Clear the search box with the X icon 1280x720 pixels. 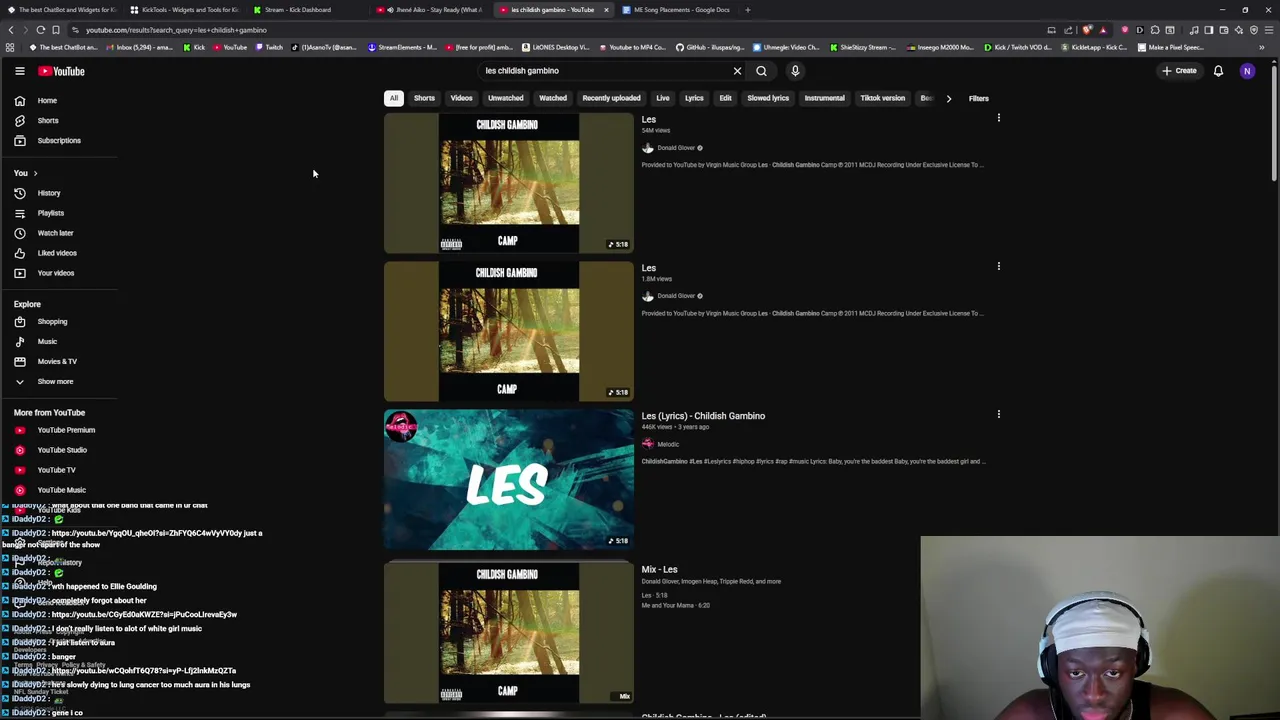click(737, 71)
